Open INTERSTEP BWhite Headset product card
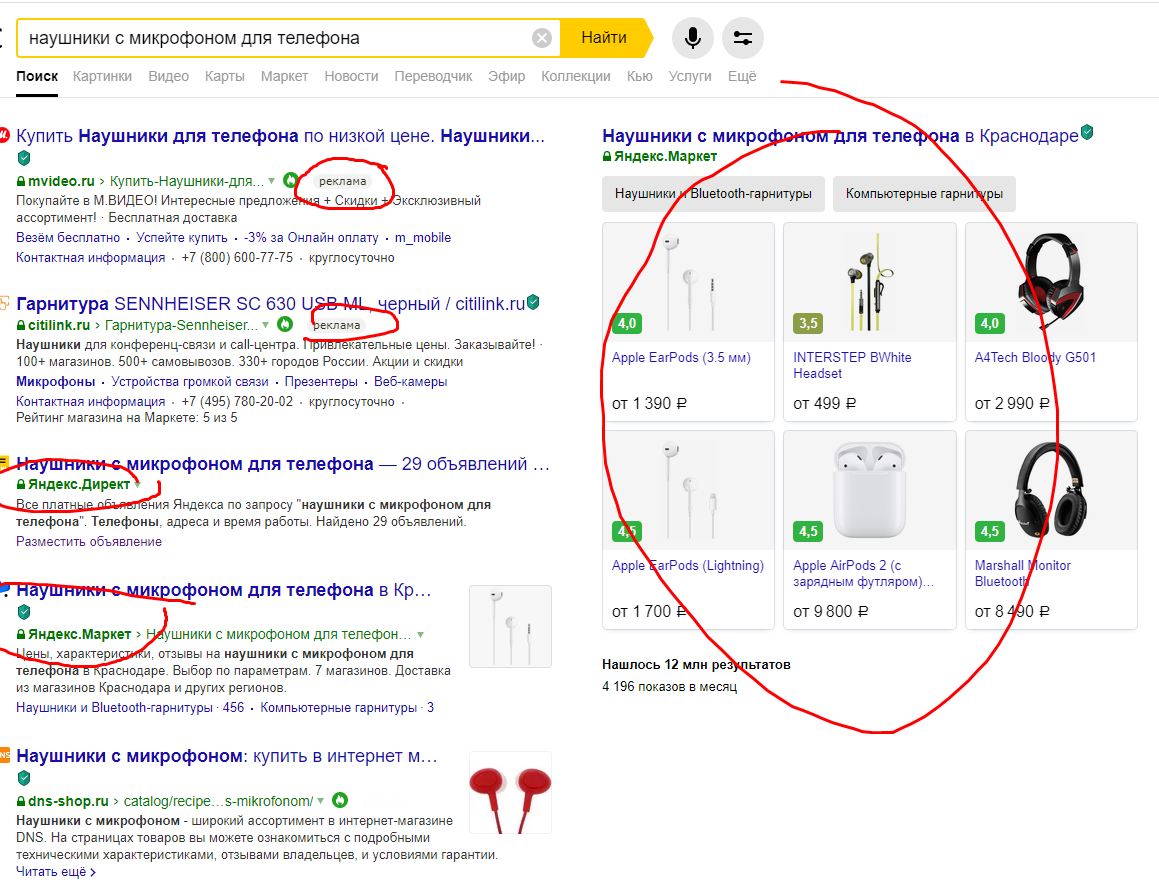This screenshot has width=1159, height=894. pyautogui.click(x=870, y=322)
